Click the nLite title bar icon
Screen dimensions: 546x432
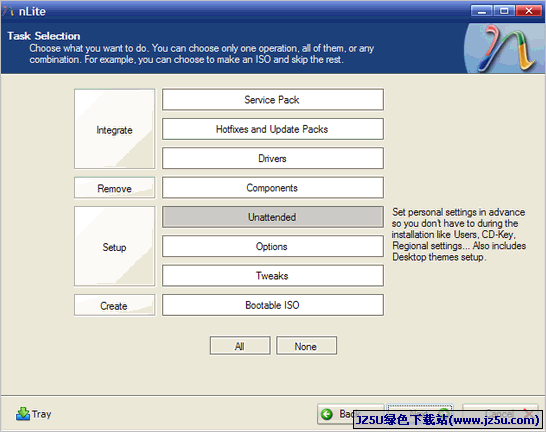pyautogui.click(x=8, y=11)
